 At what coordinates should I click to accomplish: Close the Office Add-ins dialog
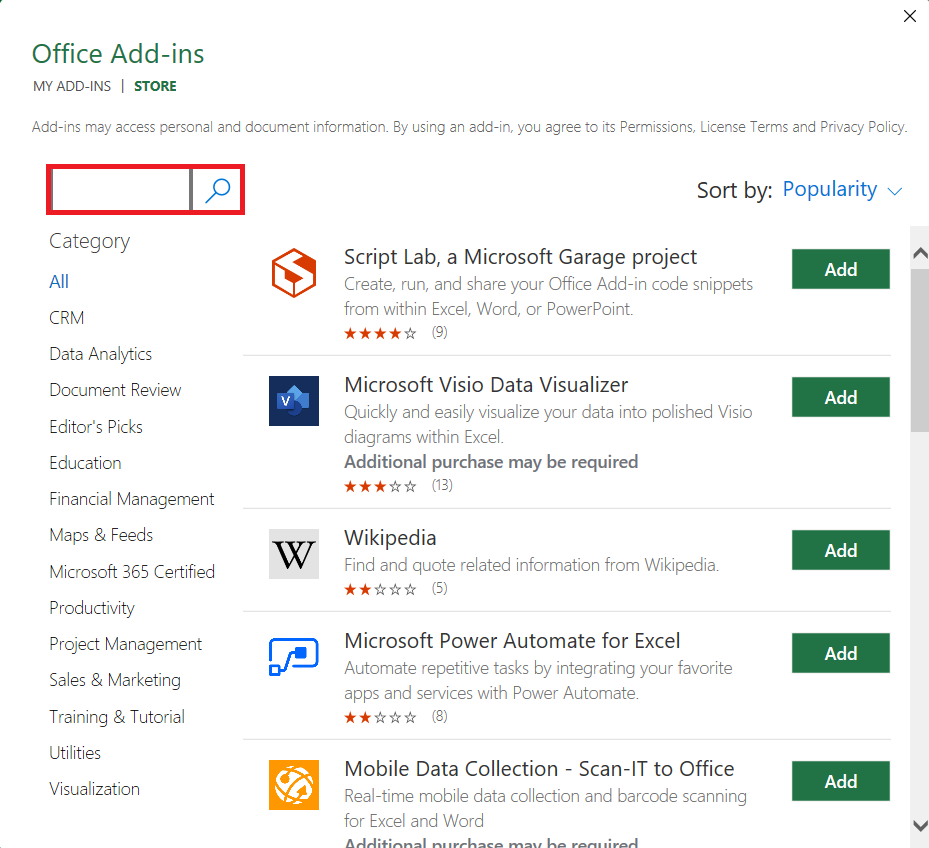tap(910, 16)
